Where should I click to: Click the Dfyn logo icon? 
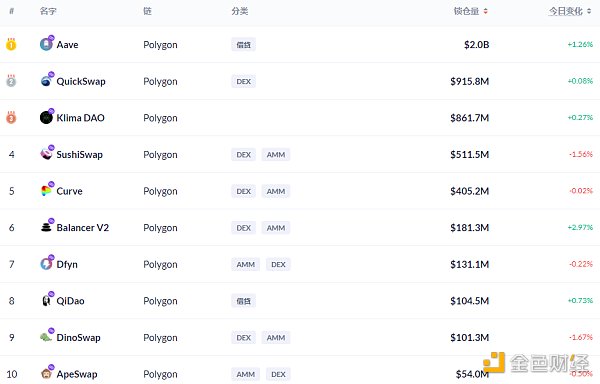click(46, 264)
